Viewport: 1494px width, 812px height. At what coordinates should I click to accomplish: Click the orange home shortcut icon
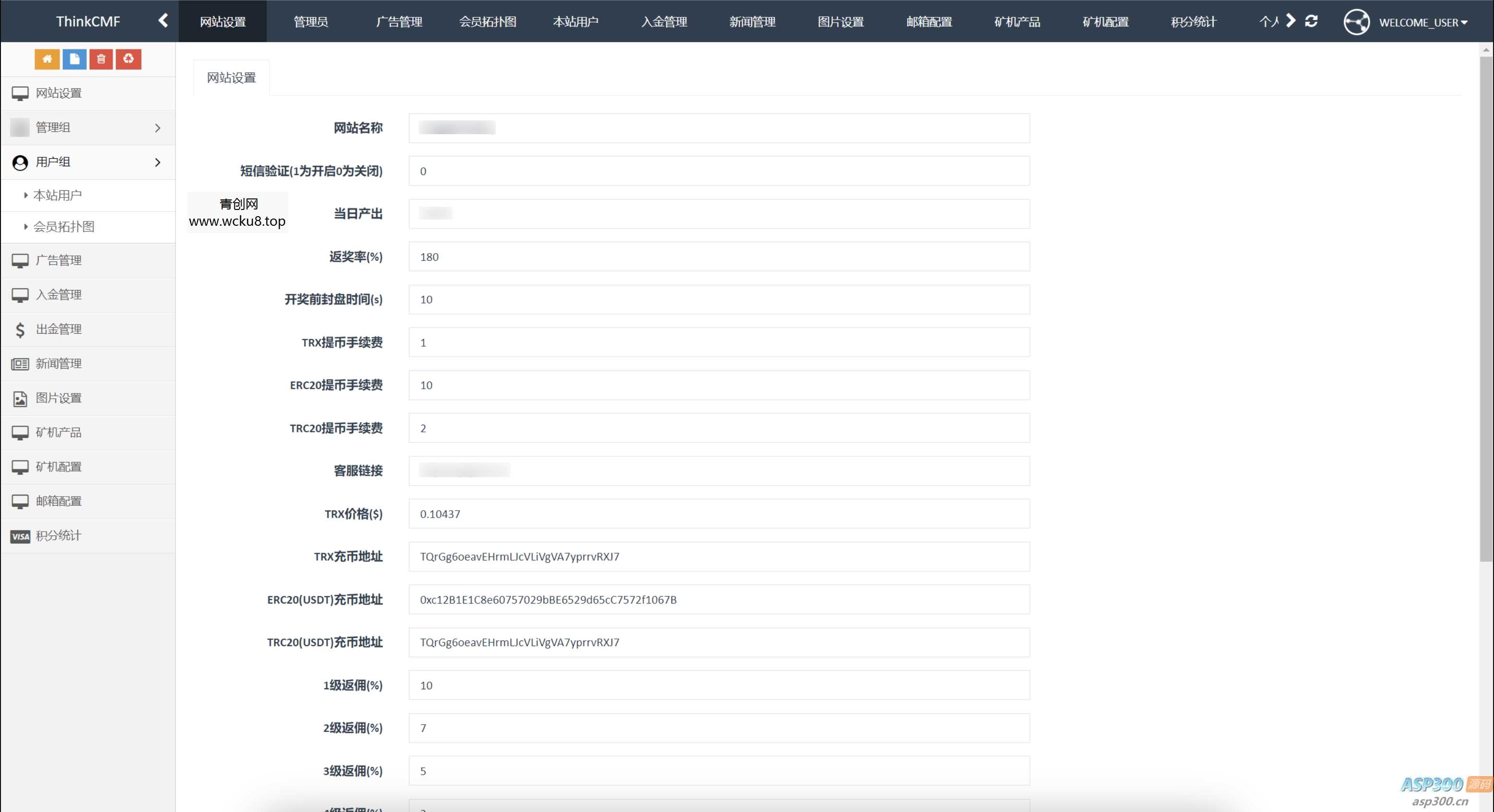tap(47, 58)
